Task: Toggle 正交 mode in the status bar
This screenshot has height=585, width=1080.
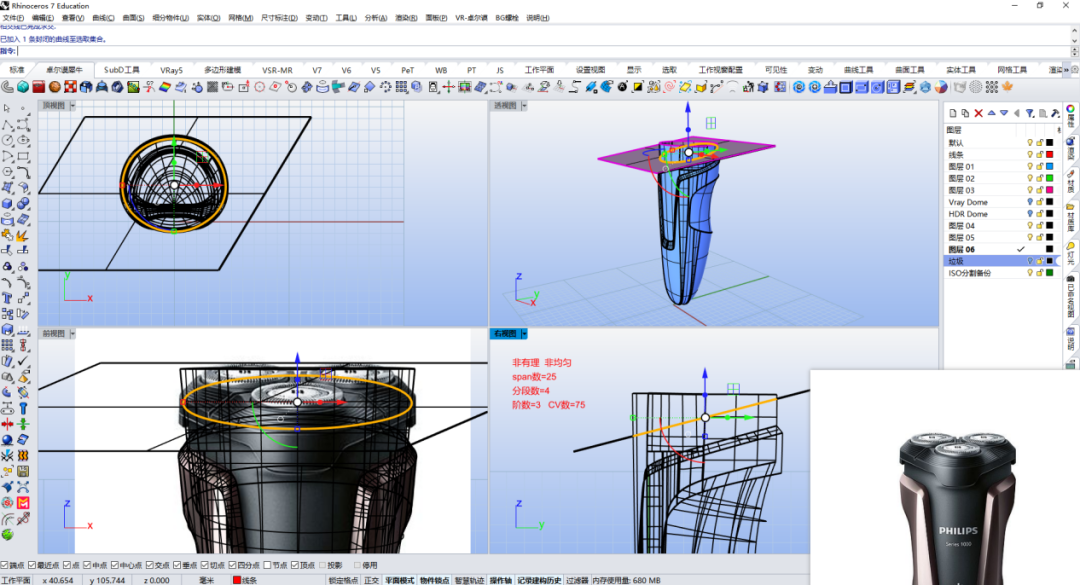Action: (371, 580)
